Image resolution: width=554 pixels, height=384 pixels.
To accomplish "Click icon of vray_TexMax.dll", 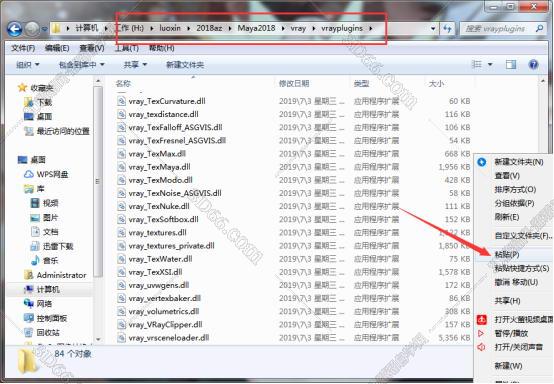I will (121, 154).
